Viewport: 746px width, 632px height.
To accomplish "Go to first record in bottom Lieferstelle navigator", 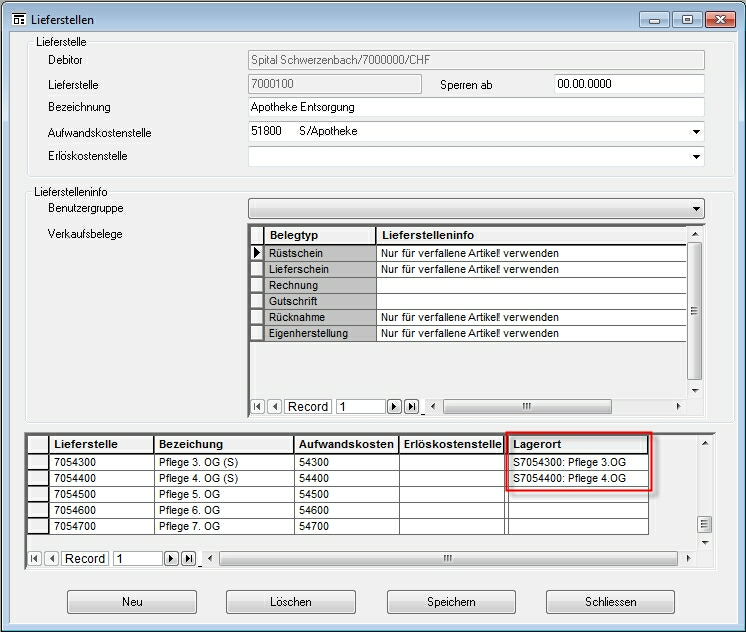I will point(34,559).
